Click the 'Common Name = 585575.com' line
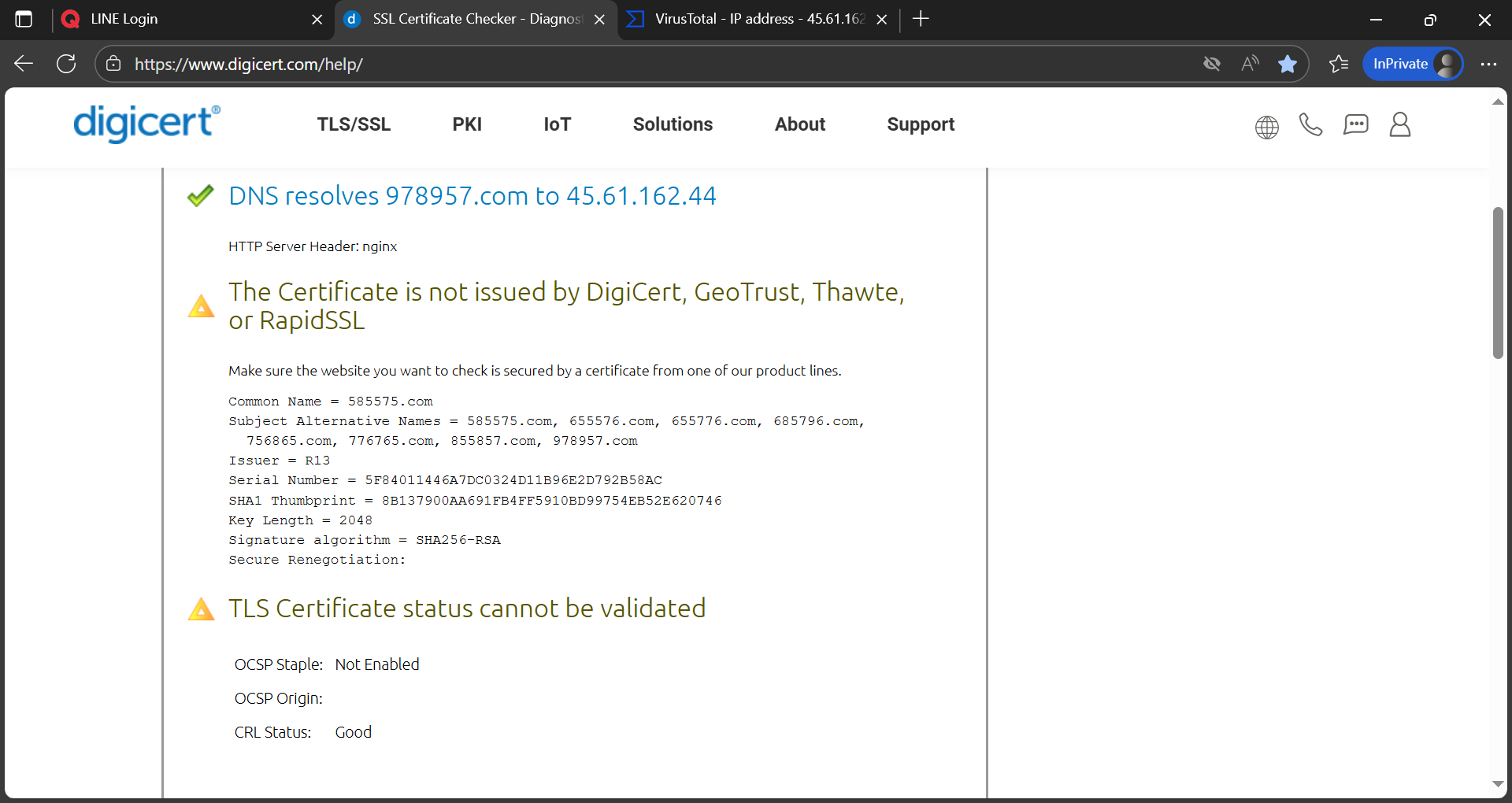 pos(331,401)
